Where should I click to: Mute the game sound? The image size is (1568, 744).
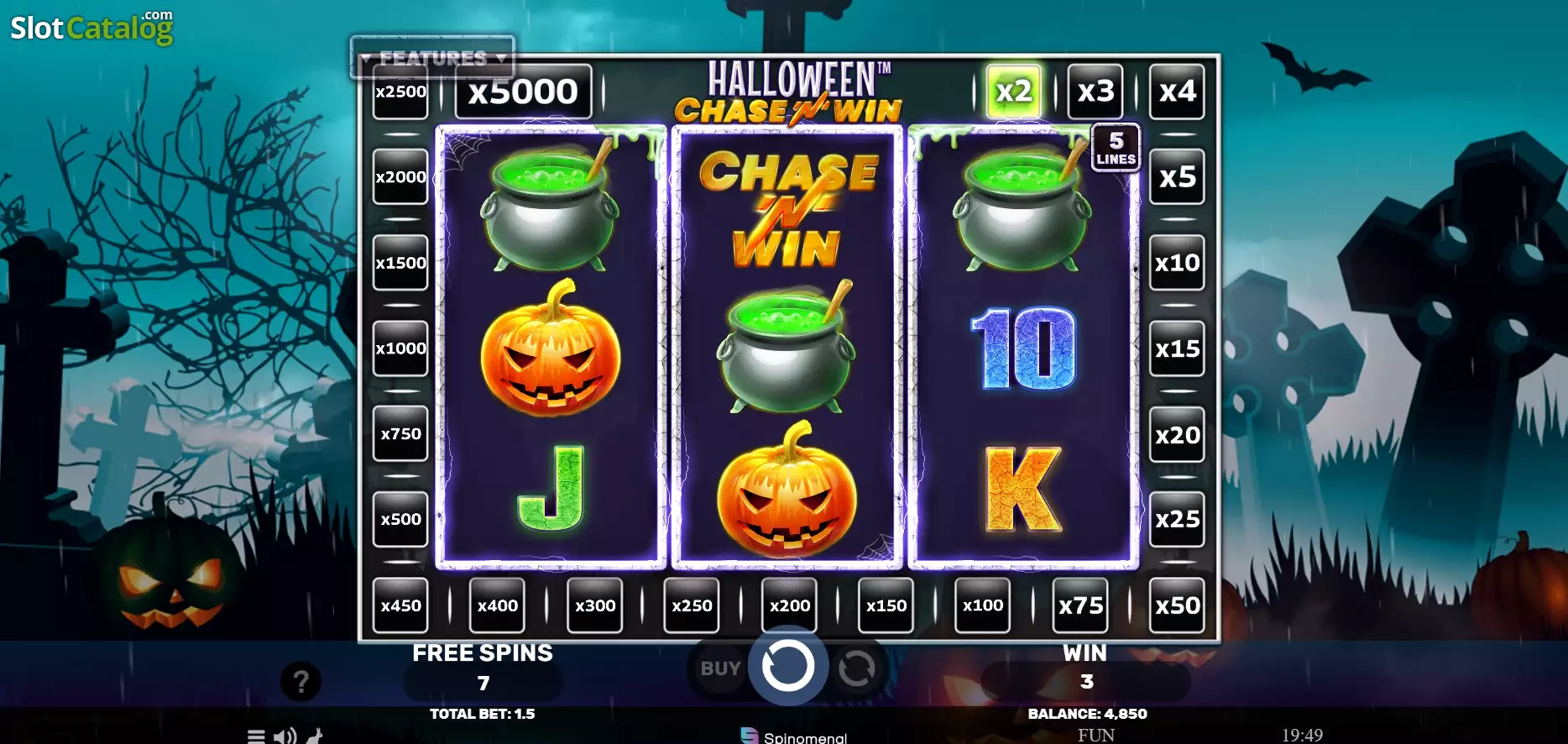pos(285,736)
